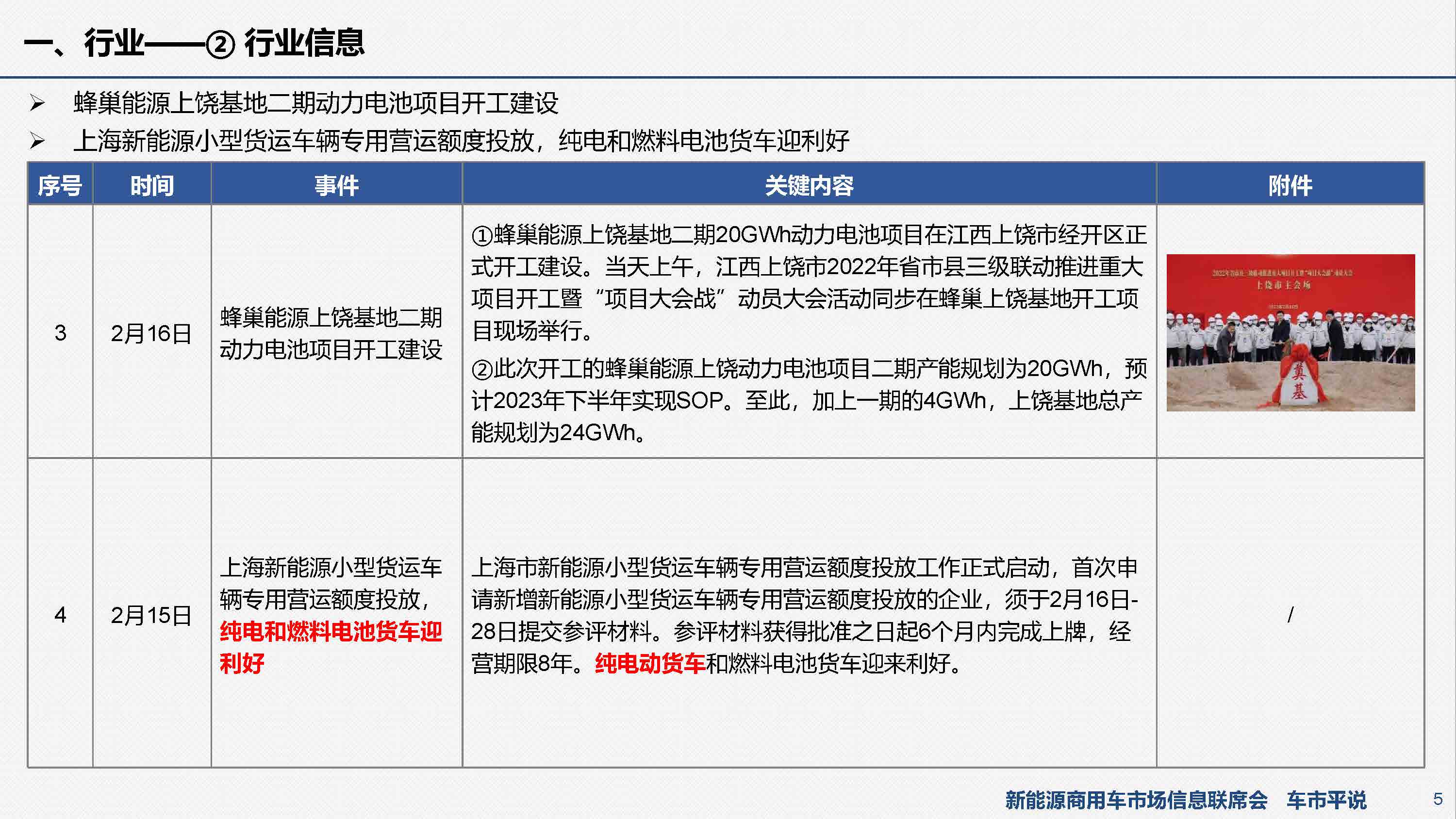Screen dimensions: 1456x819
Task: Click event text '上海新能源小型货运车辆专用营运额度投放'
Action: pos(331,583)
